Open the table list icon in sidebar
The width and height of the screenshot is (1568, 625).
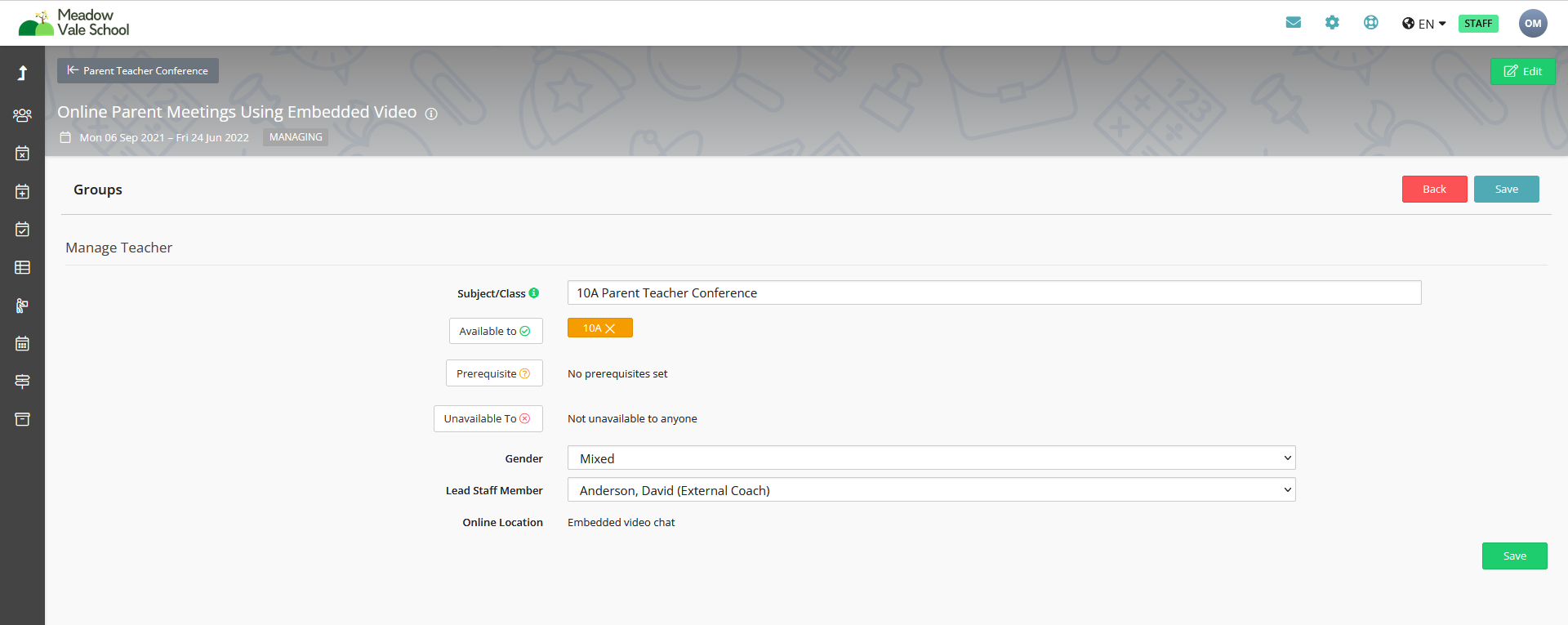[x=22, y=267]
